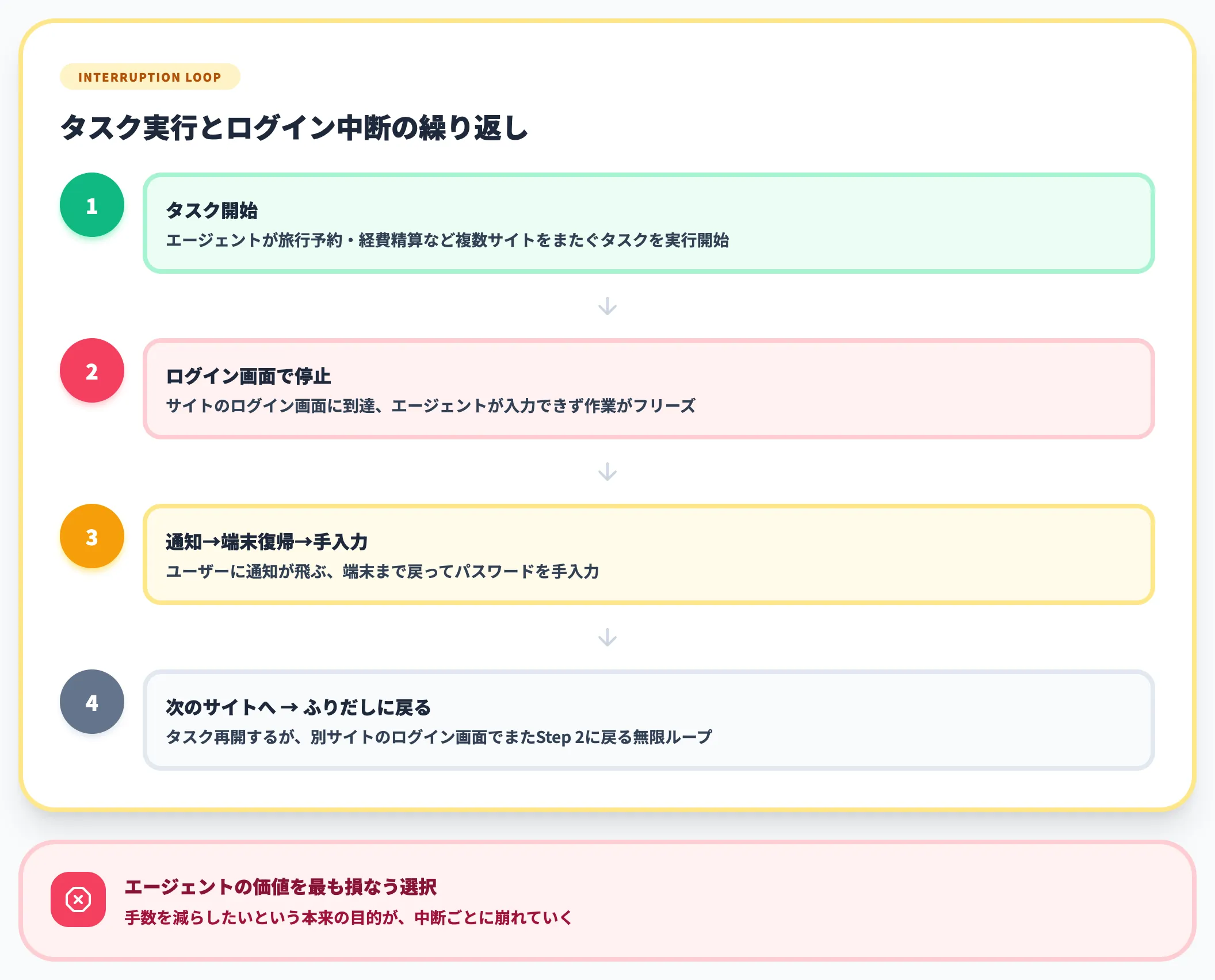
Task: Click the title ログイン画面で停止
Action: pos(248,376)
